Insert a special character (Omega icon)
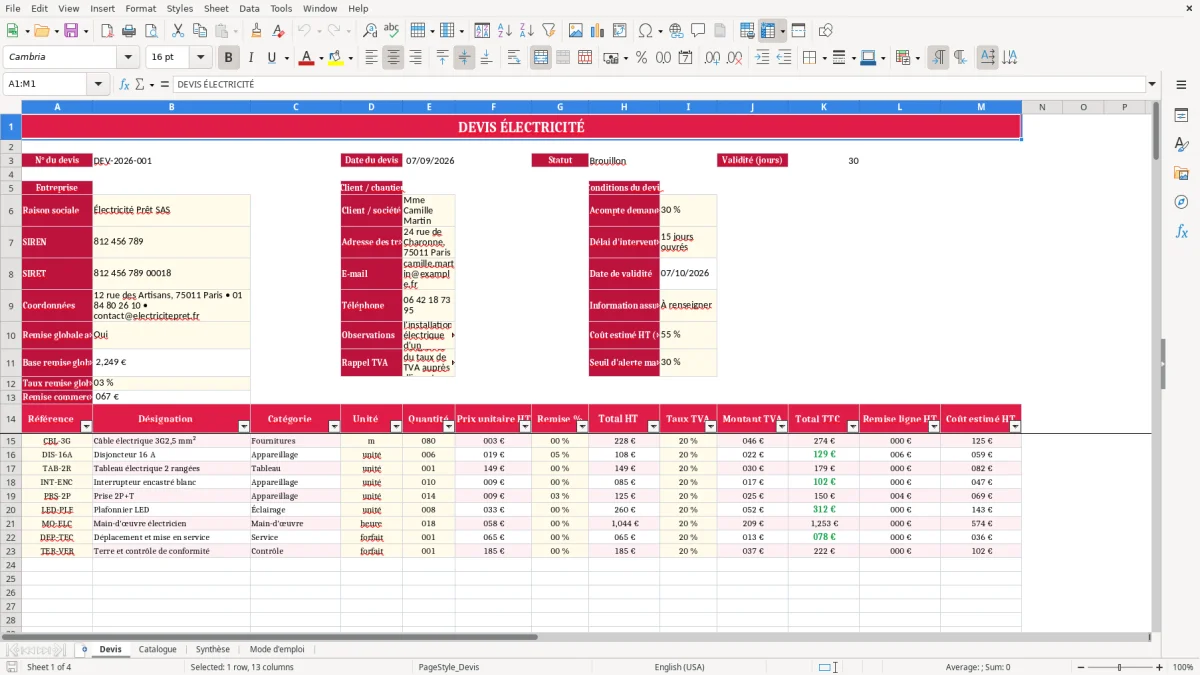This screenshot has height=675, width=1200. click(x=645, y=31)
